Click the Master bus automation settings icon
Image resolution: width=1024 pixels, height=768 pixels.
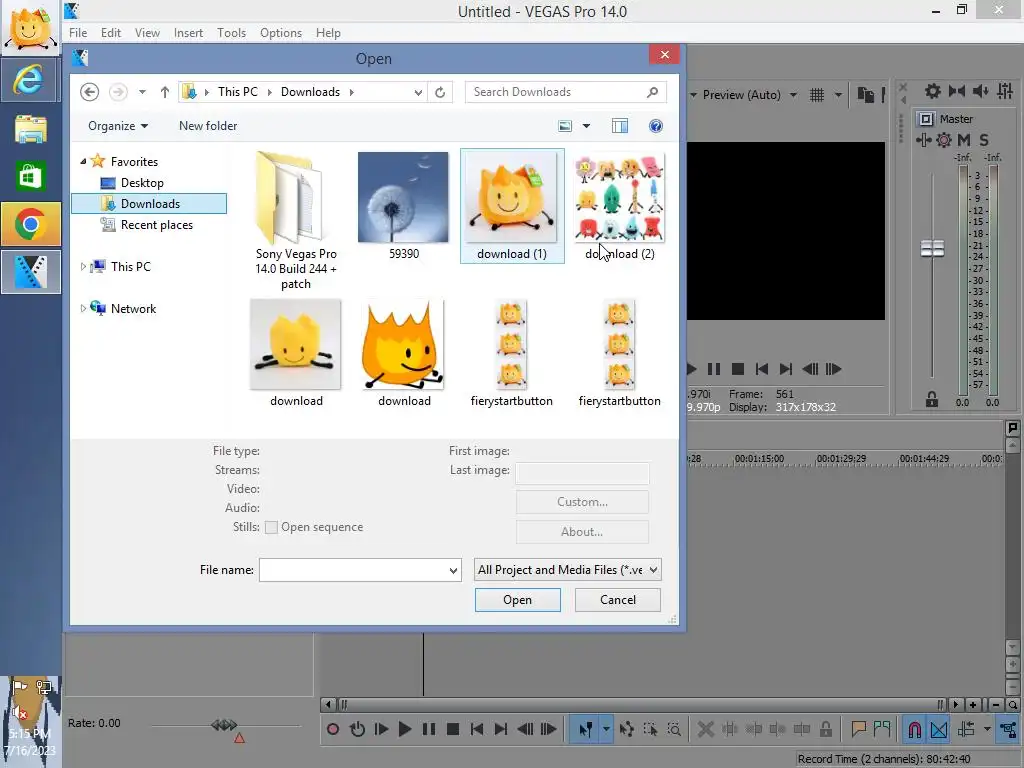[944, 140]
